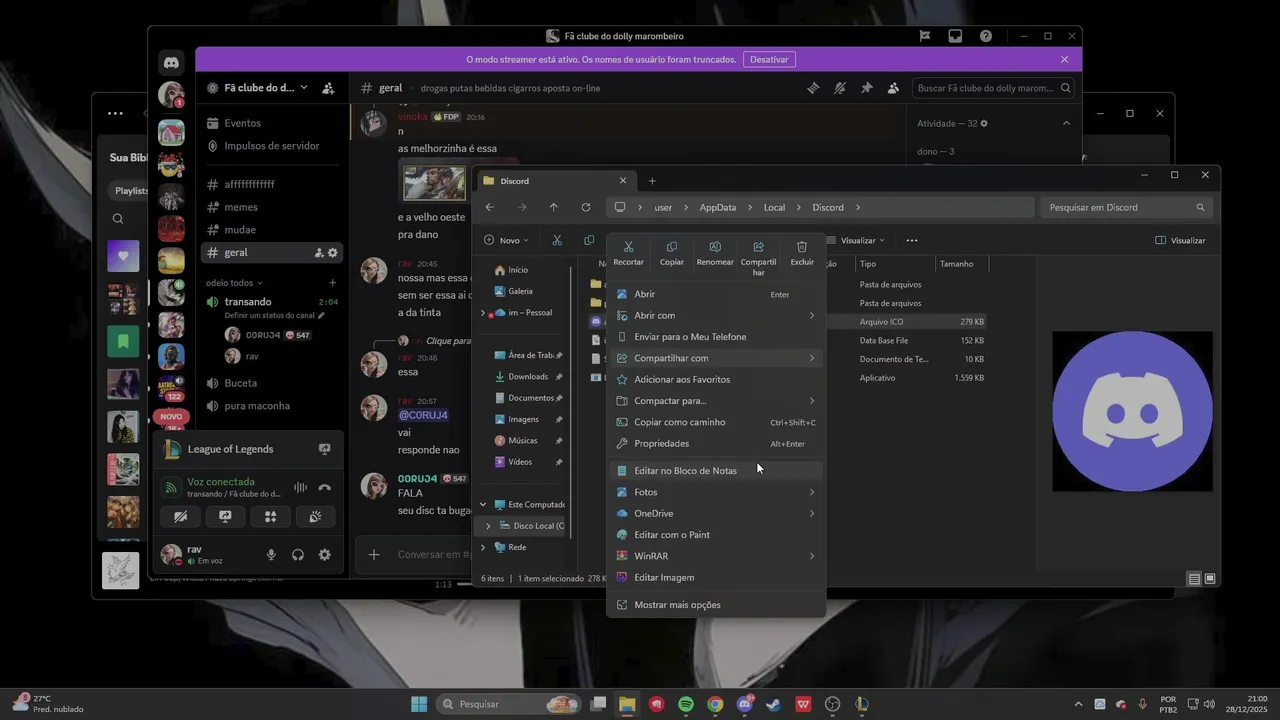Viewport: 1280px width, 720px height.
Task: Open the OneDrive submenu entry
Action: click(x=716, y=513)
